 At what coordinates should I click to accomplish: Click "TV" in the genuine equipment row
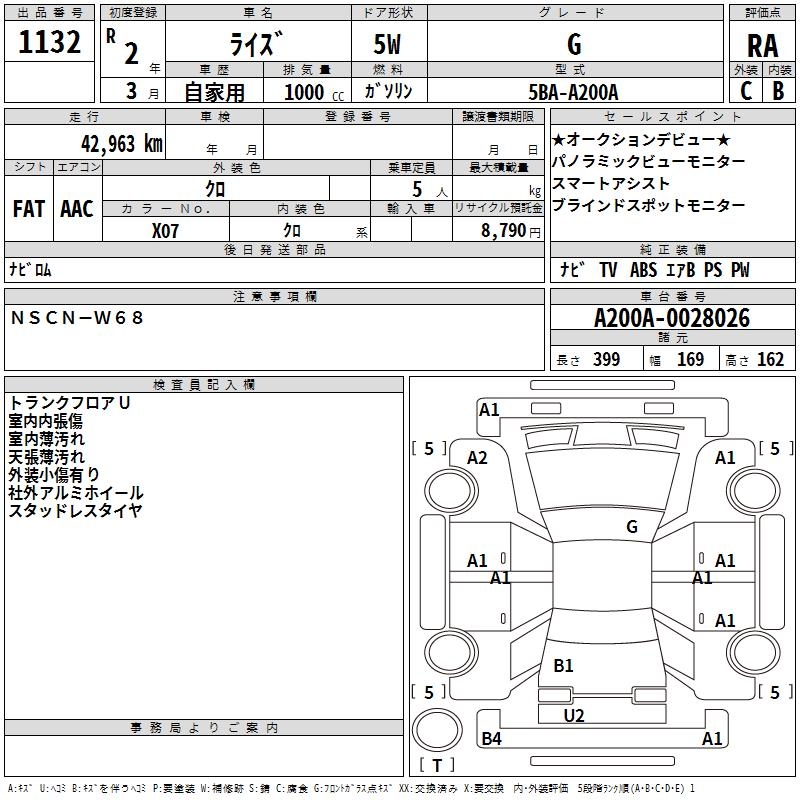coord(608,269)
